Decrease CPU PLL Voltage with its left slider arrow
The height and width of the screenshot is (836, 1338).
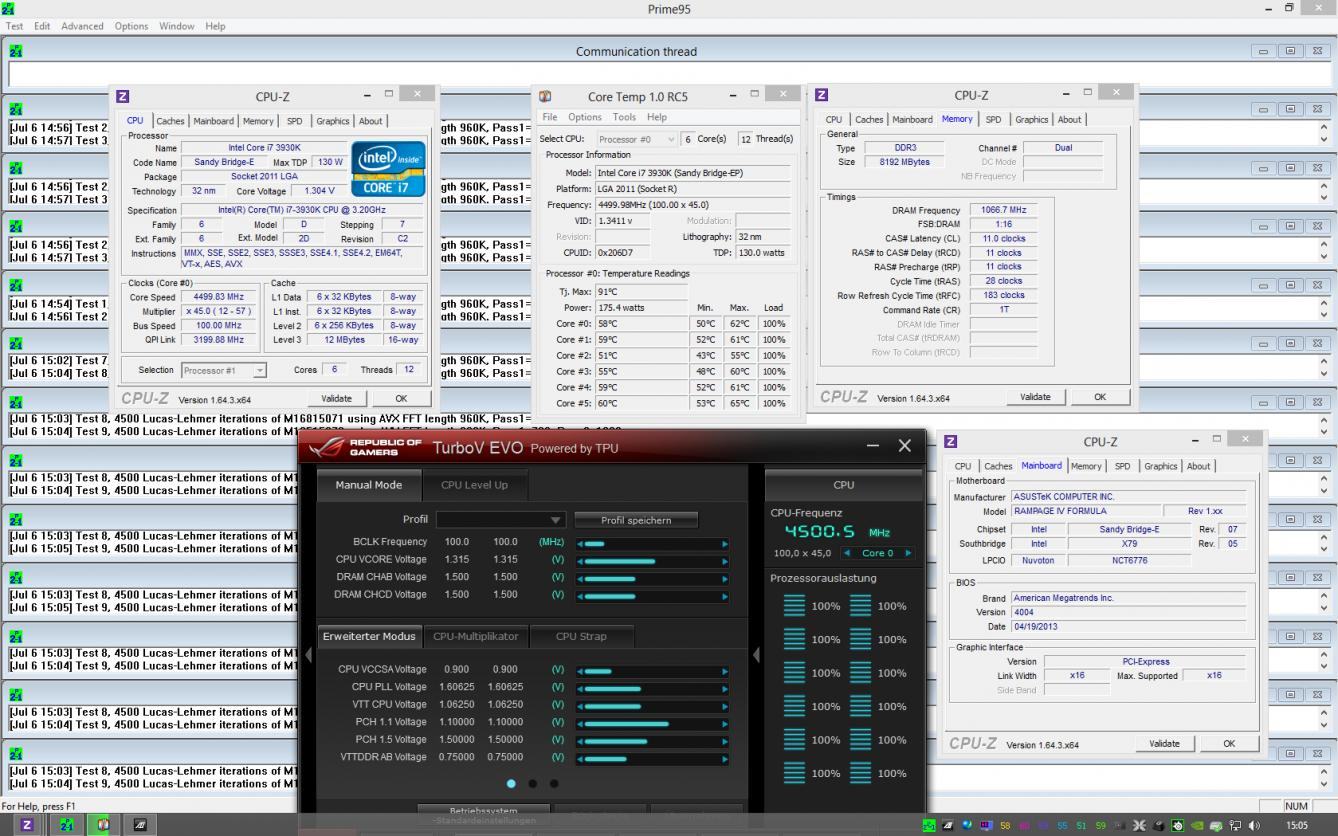(x=580, y=688)
